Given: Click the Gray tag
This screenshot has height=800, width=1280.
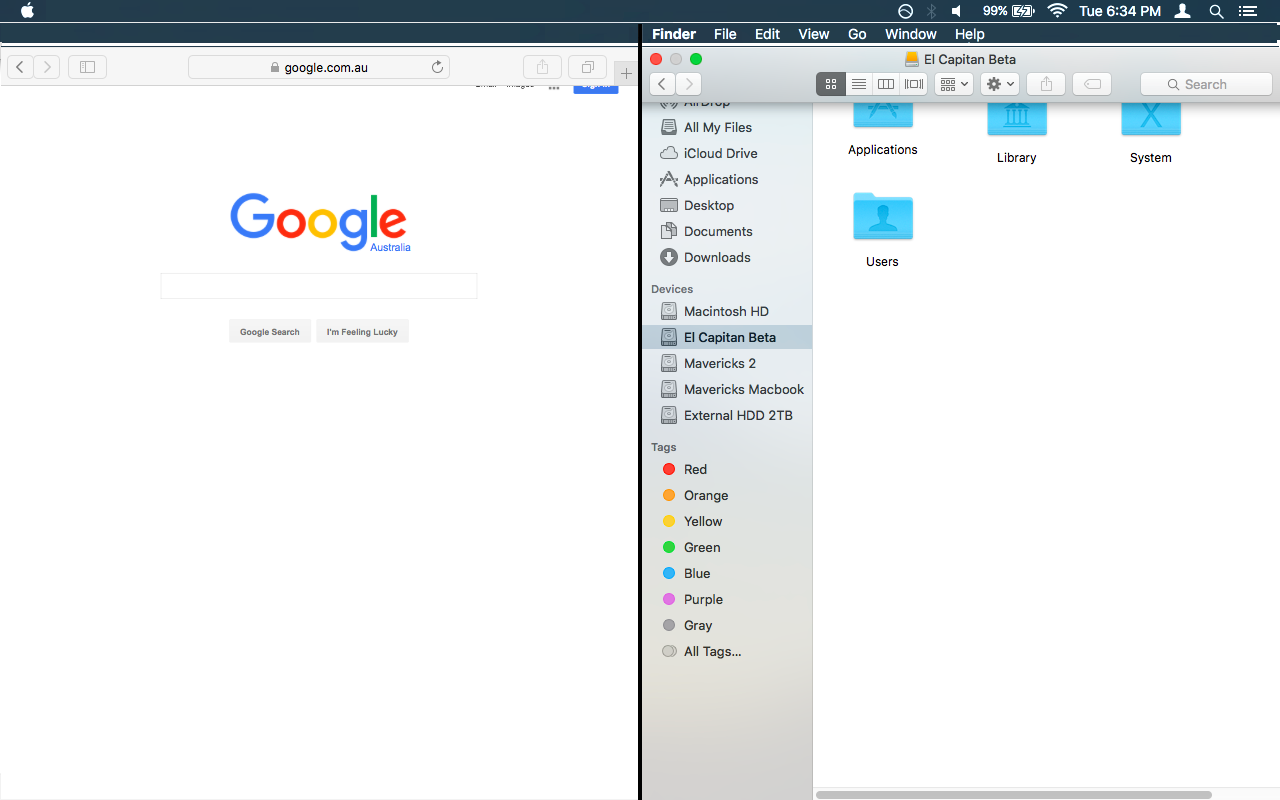Looking at the screenshot, I should [x=727, y=625].
